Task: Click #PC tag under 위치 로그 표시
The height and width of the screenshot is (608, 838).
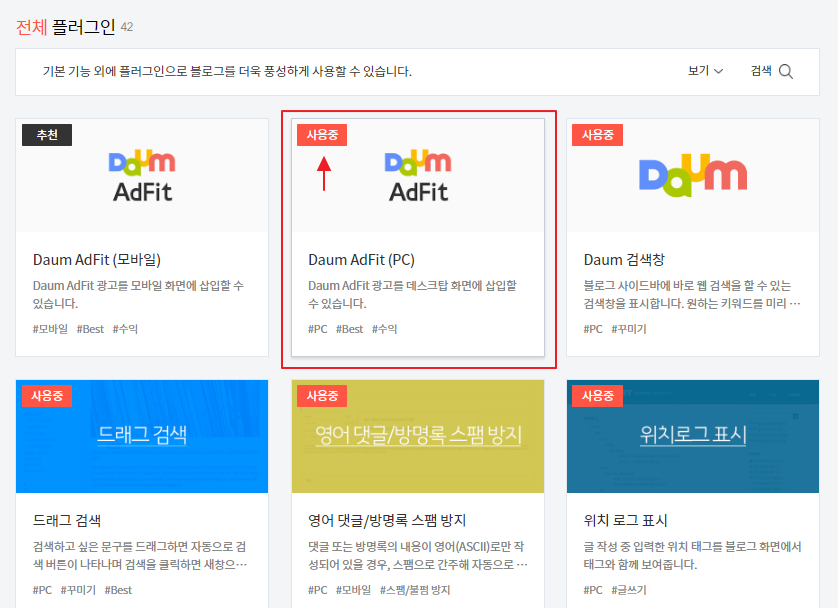Action: click(x=593, y=590)
